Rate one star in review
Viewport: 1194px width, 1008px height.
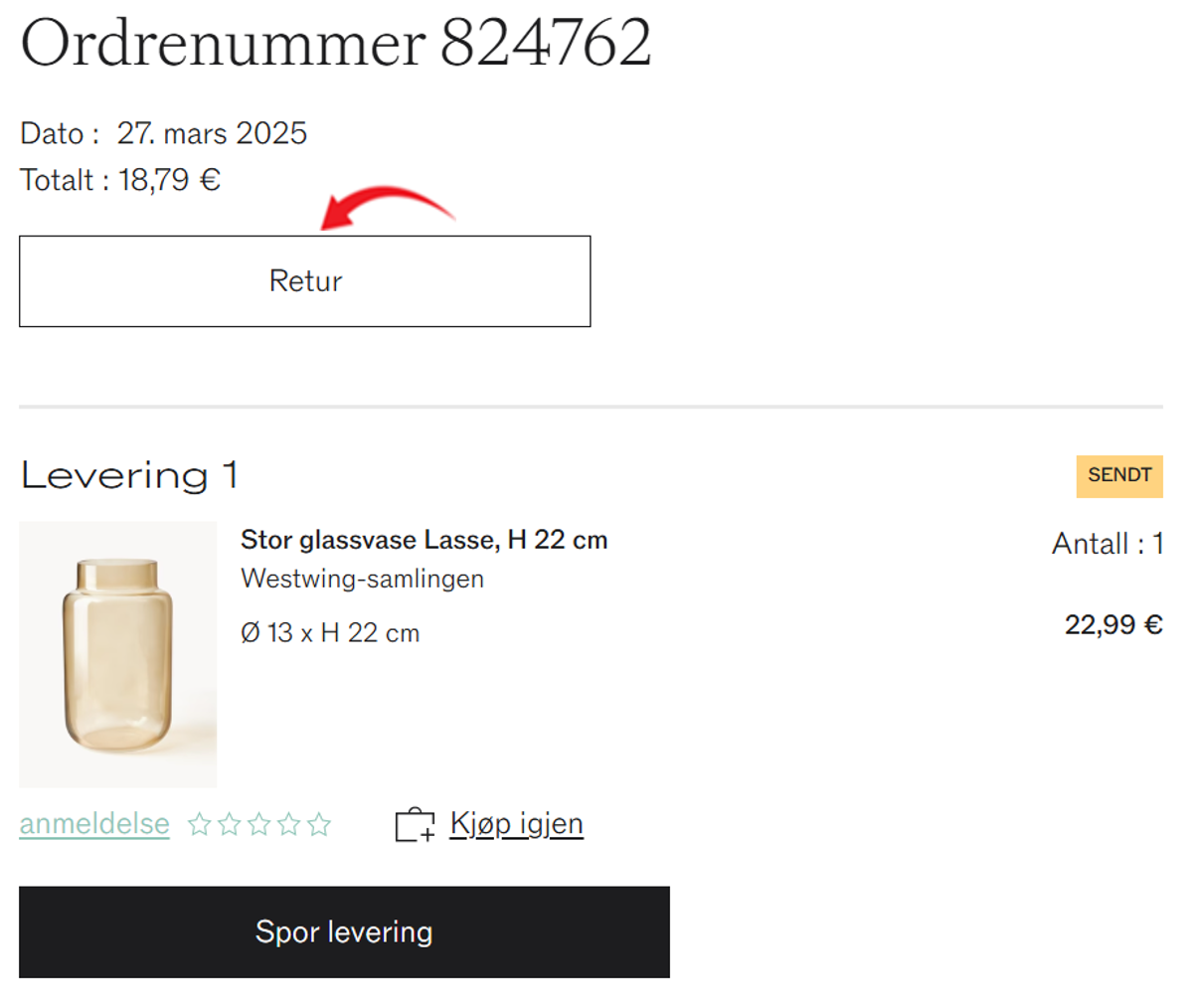[x=200, y=824]
